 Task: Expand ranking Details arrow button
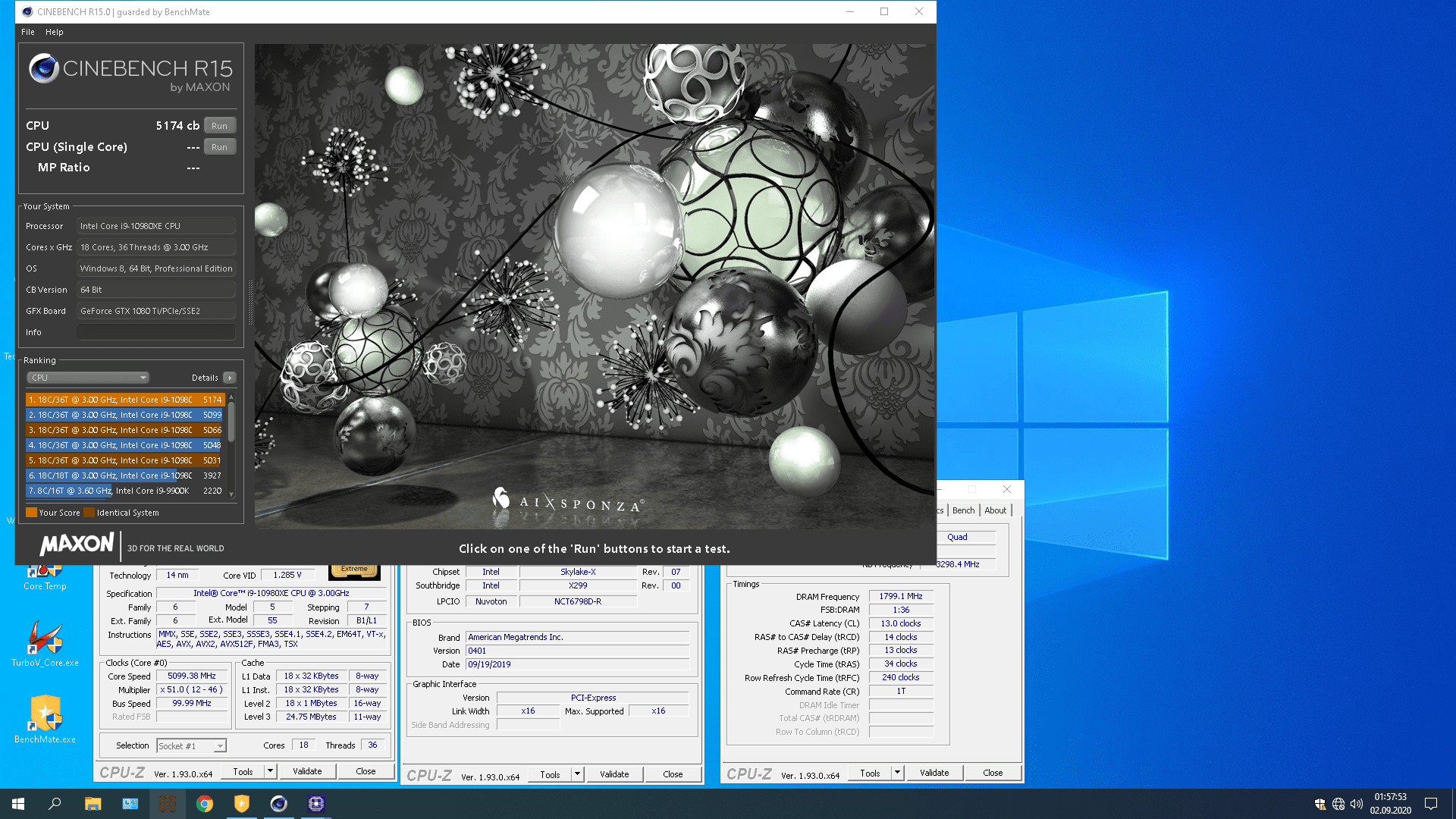[x=230, y=378]
